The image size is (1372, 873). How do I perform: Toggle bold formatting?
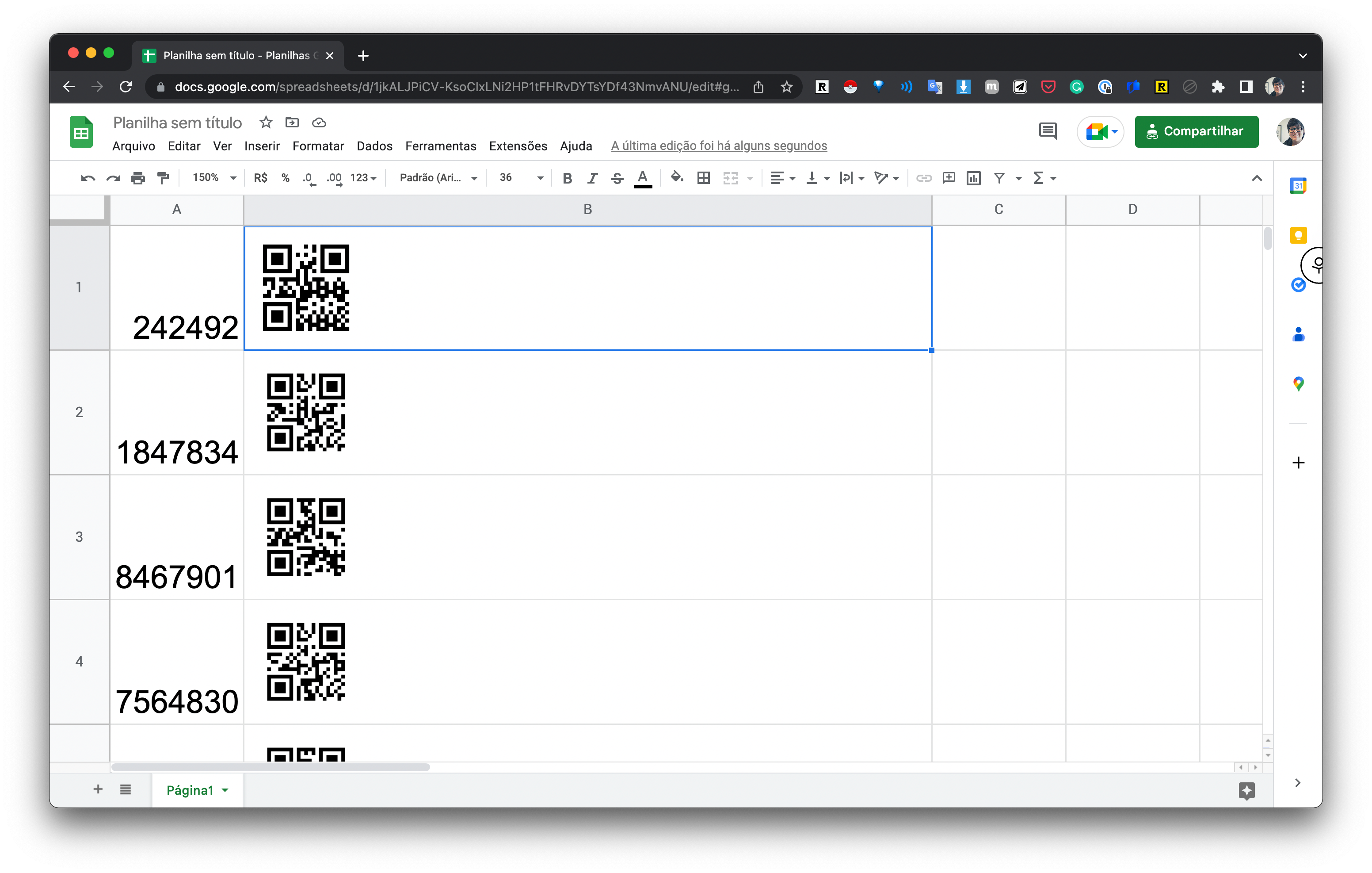point(567,178)
